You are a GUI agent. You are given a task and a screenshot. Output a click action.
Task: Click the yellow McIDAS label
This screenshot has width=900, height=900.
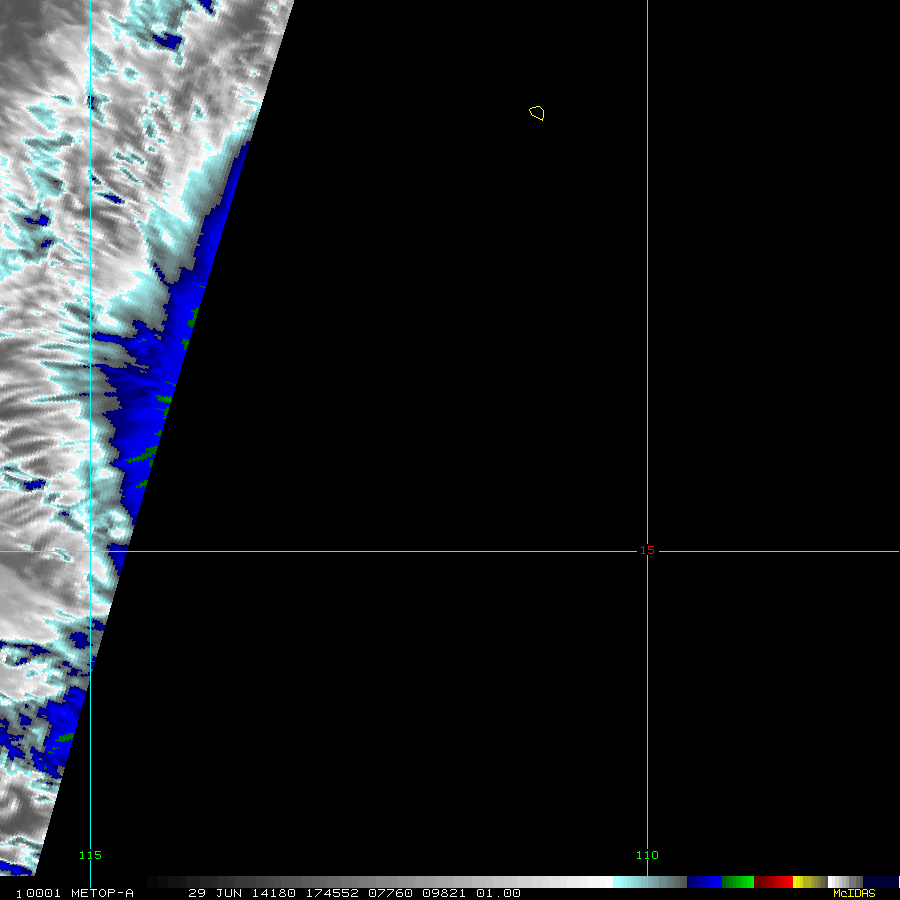tap(854, 893)
